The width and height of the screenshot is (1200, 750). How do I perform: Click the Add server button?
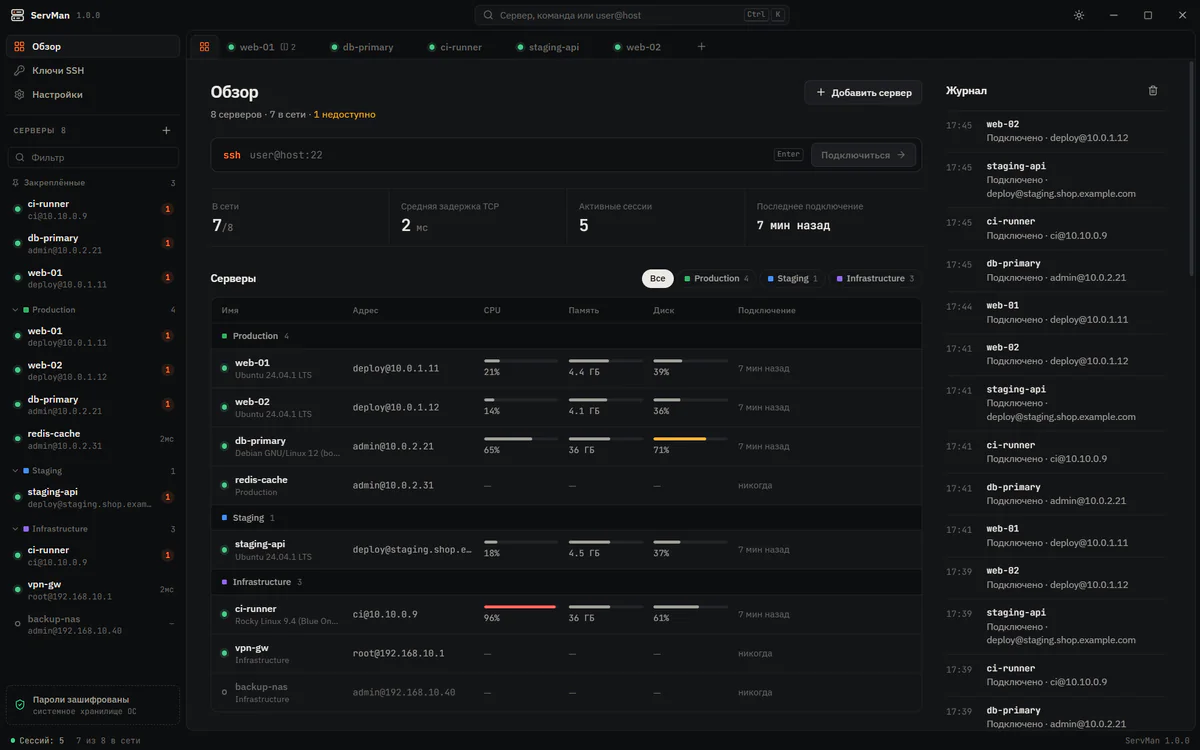[x=863, y=92]
